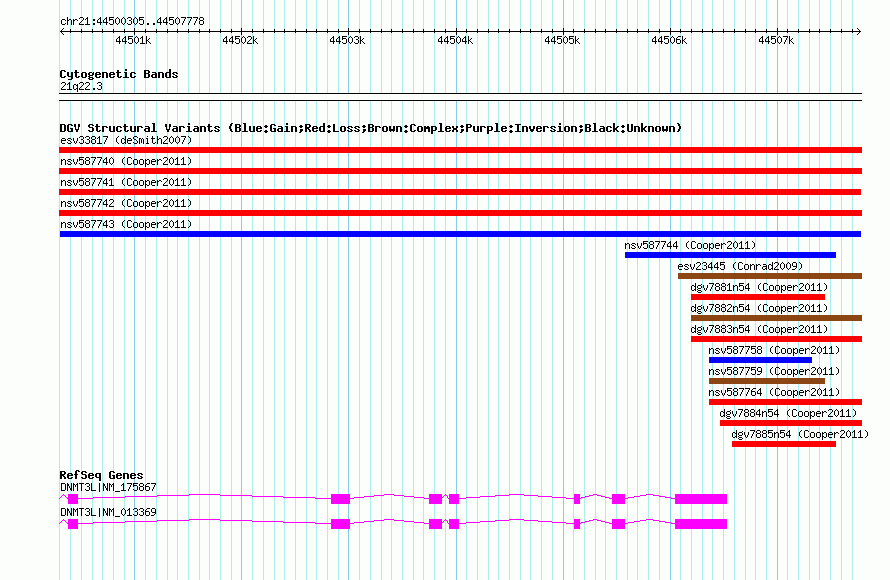Select the esv23445 (Conrad2009) brown bar
Screen dimensions: 890x580
tap(769, 276)
